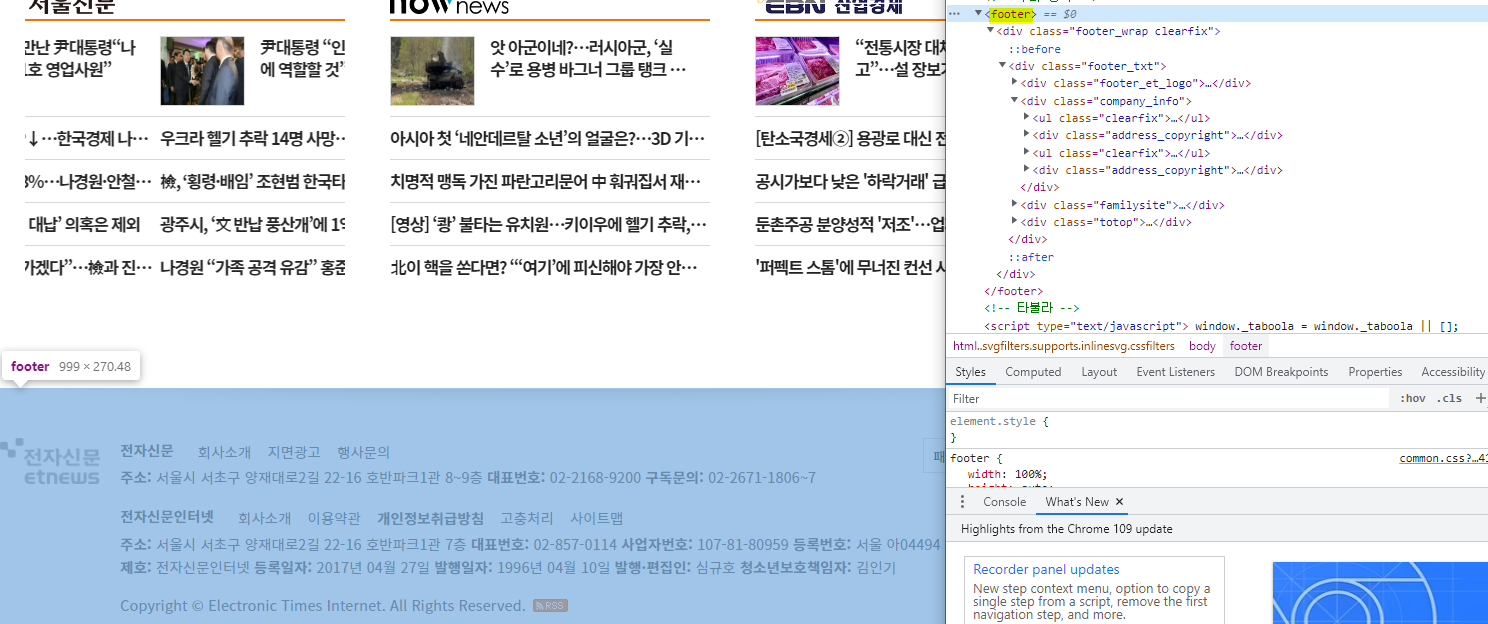
Task: Toggle the .cls element classes panel
Action: point(1449,398)
